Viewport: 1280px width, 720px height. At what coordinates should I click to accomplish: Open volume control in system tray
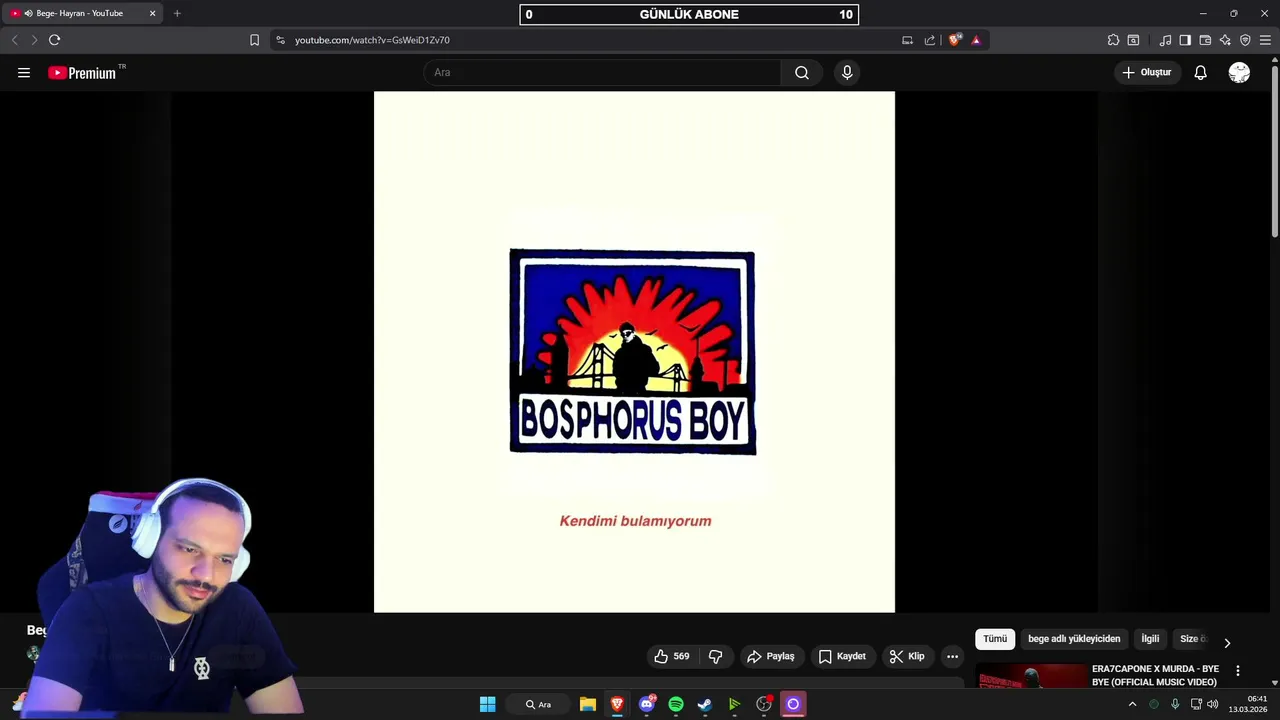[1213, 704]
